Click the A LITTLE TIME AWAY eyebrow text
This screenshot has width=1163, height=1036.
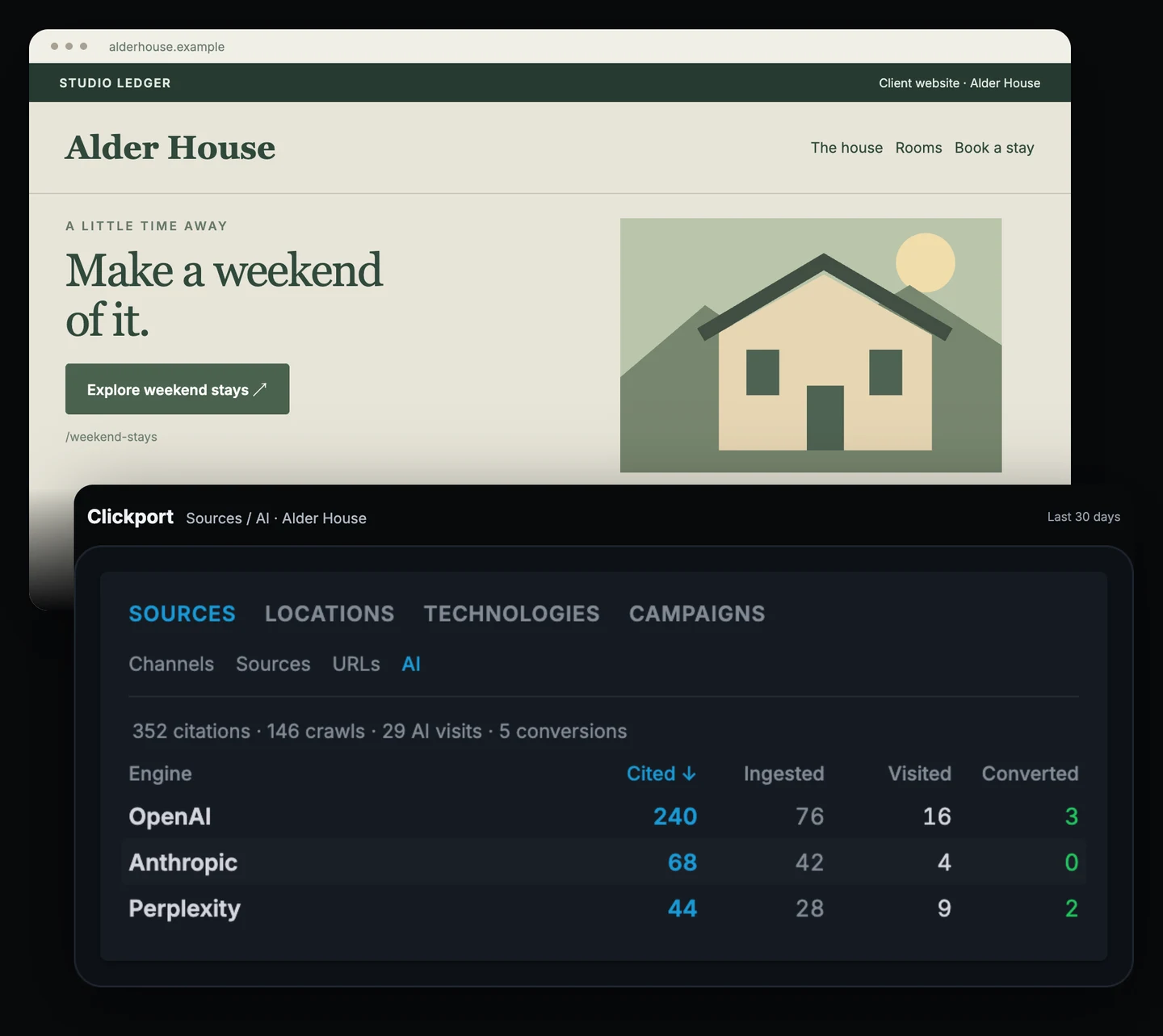[146, 226]
